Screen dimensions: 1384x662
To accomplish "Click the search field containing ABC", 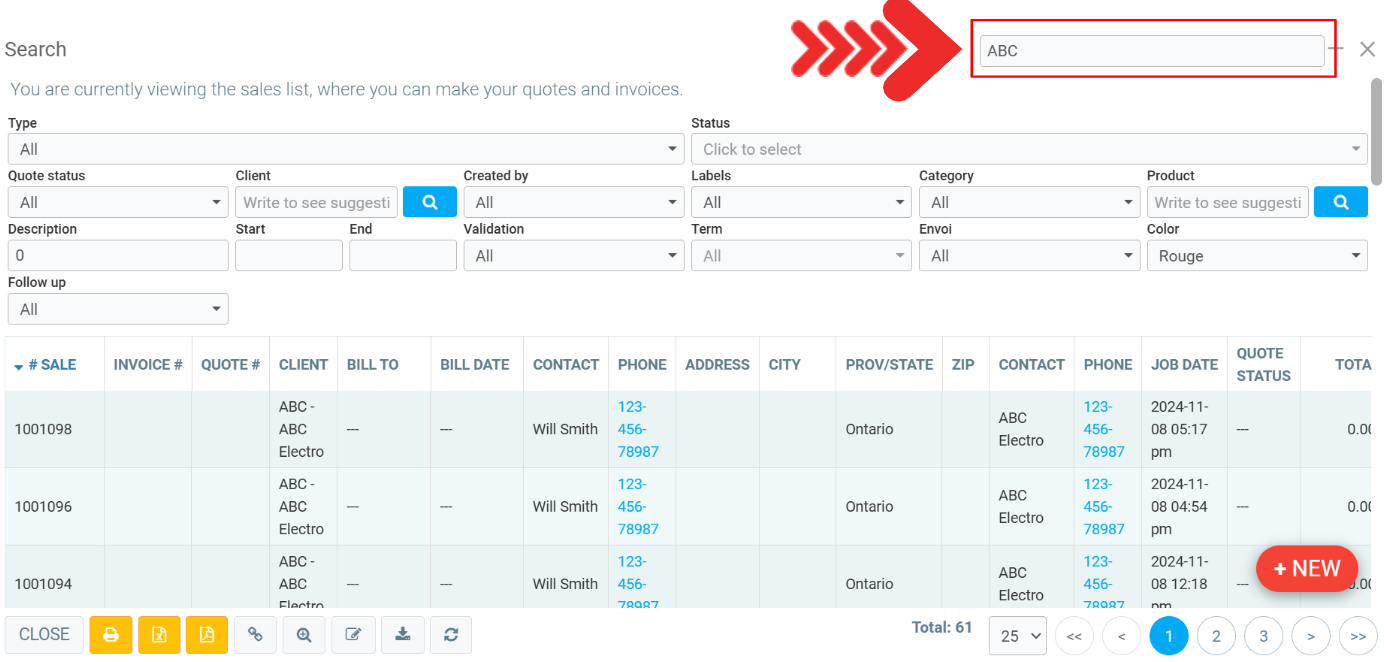I will click(1151, 51).
